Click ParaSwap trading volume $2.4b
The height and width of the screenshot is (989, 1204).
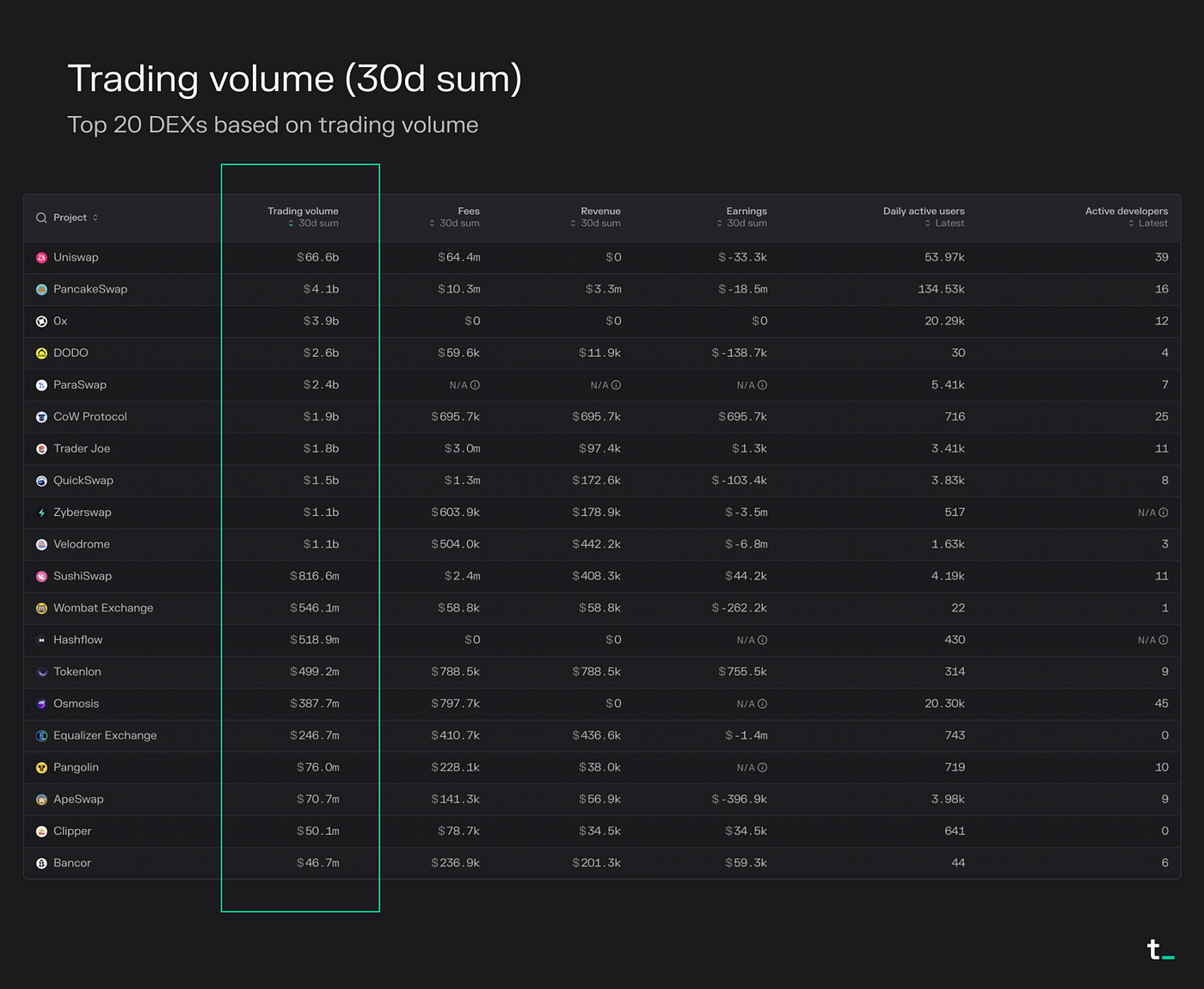click(321, 384)
